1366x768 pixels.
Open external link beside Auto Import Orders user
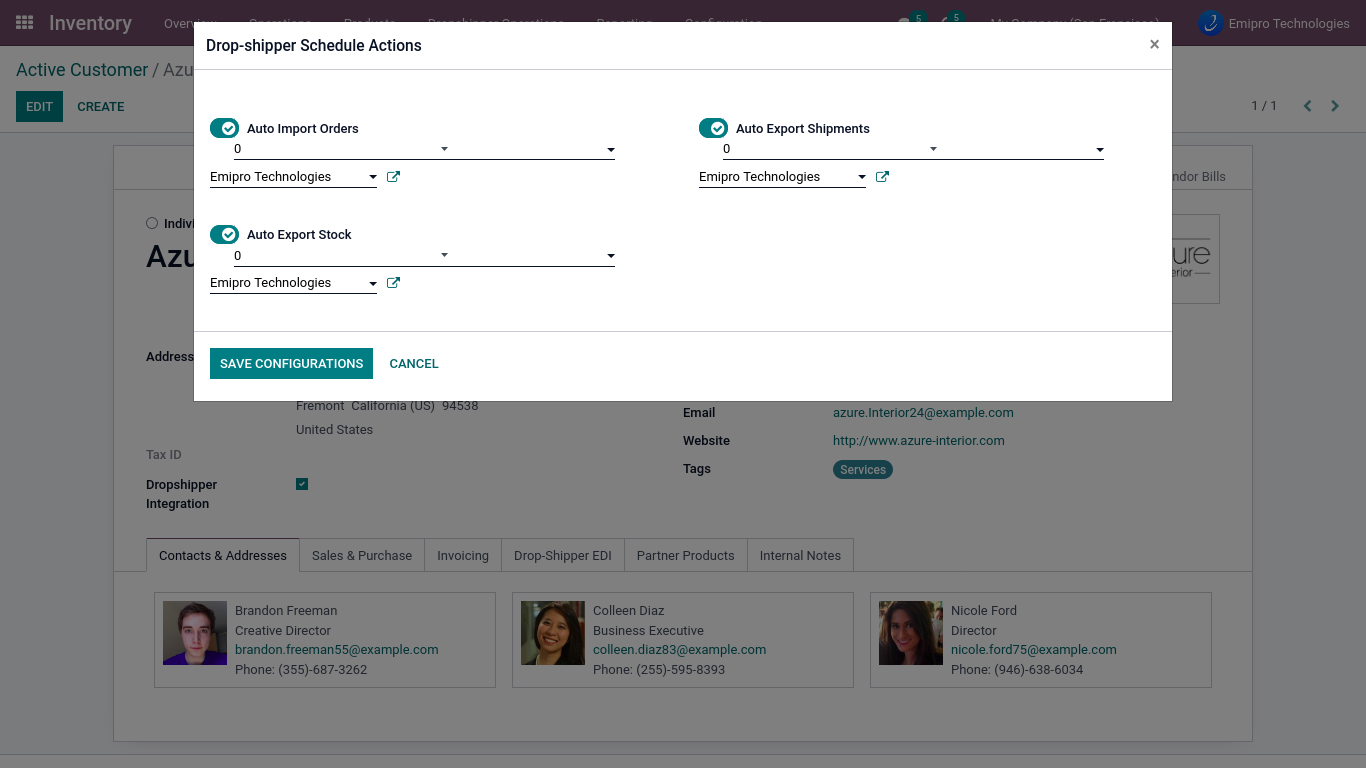(393, 177)
